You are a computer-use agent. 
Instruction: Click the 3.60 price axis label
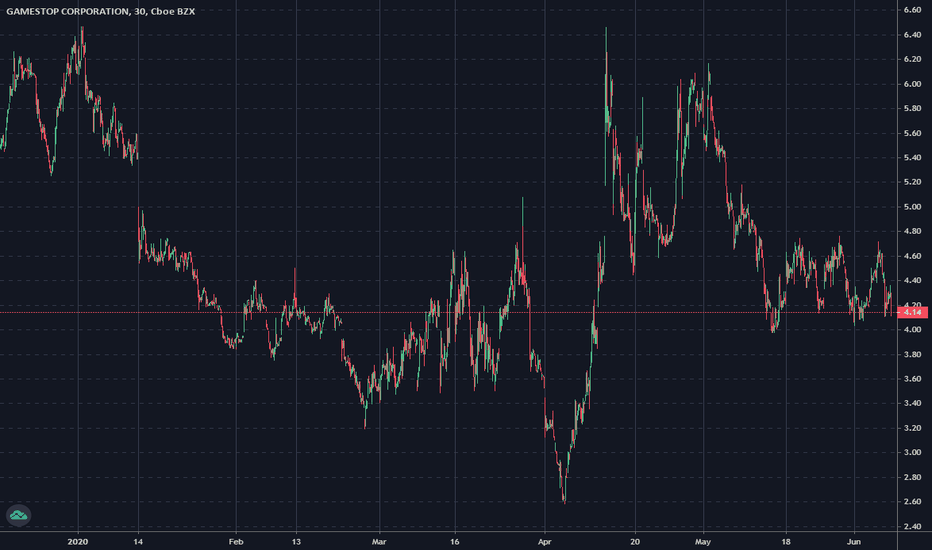pos(912,379)
